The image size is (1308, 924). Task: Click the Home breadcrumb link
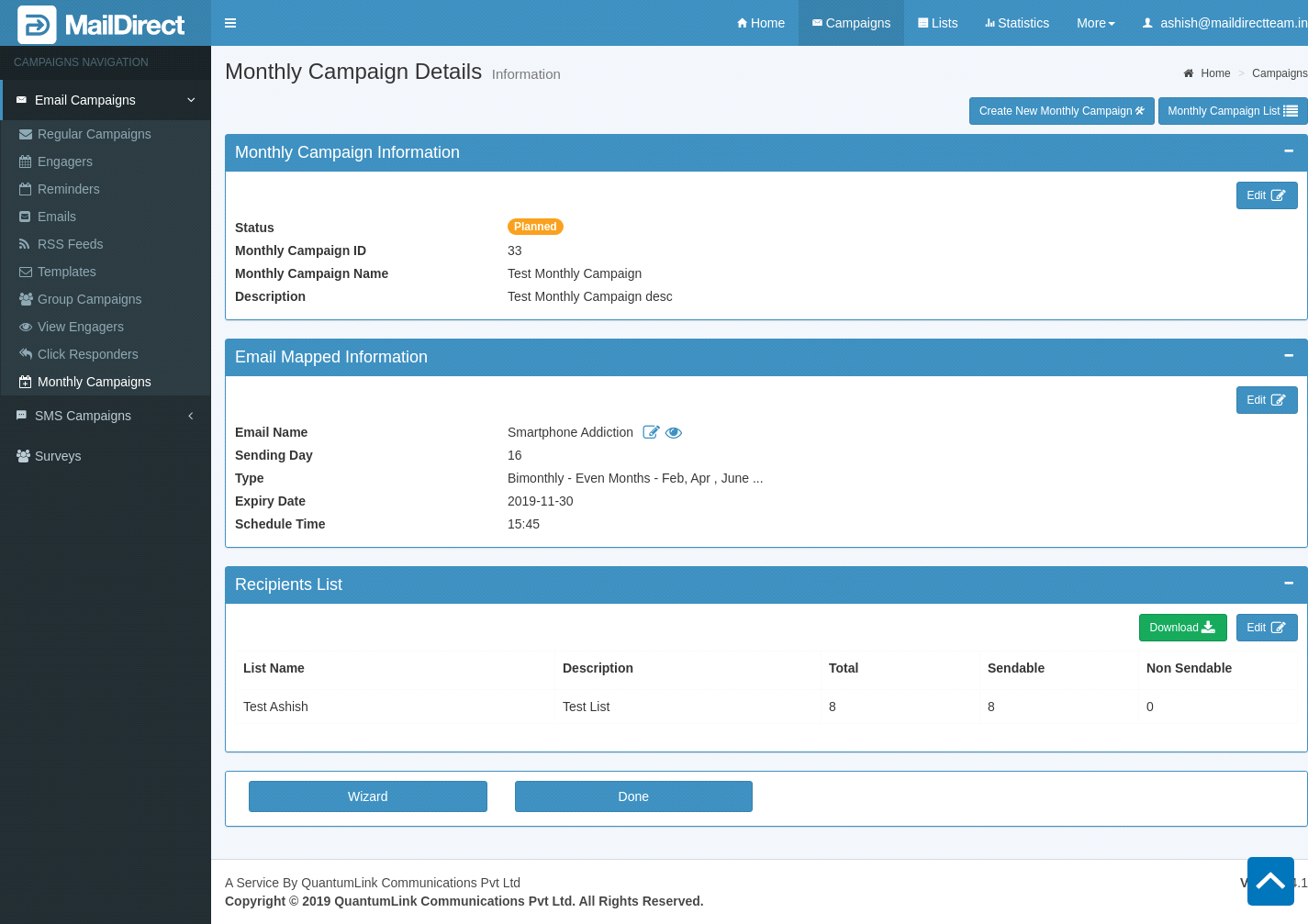[1214, 73]
